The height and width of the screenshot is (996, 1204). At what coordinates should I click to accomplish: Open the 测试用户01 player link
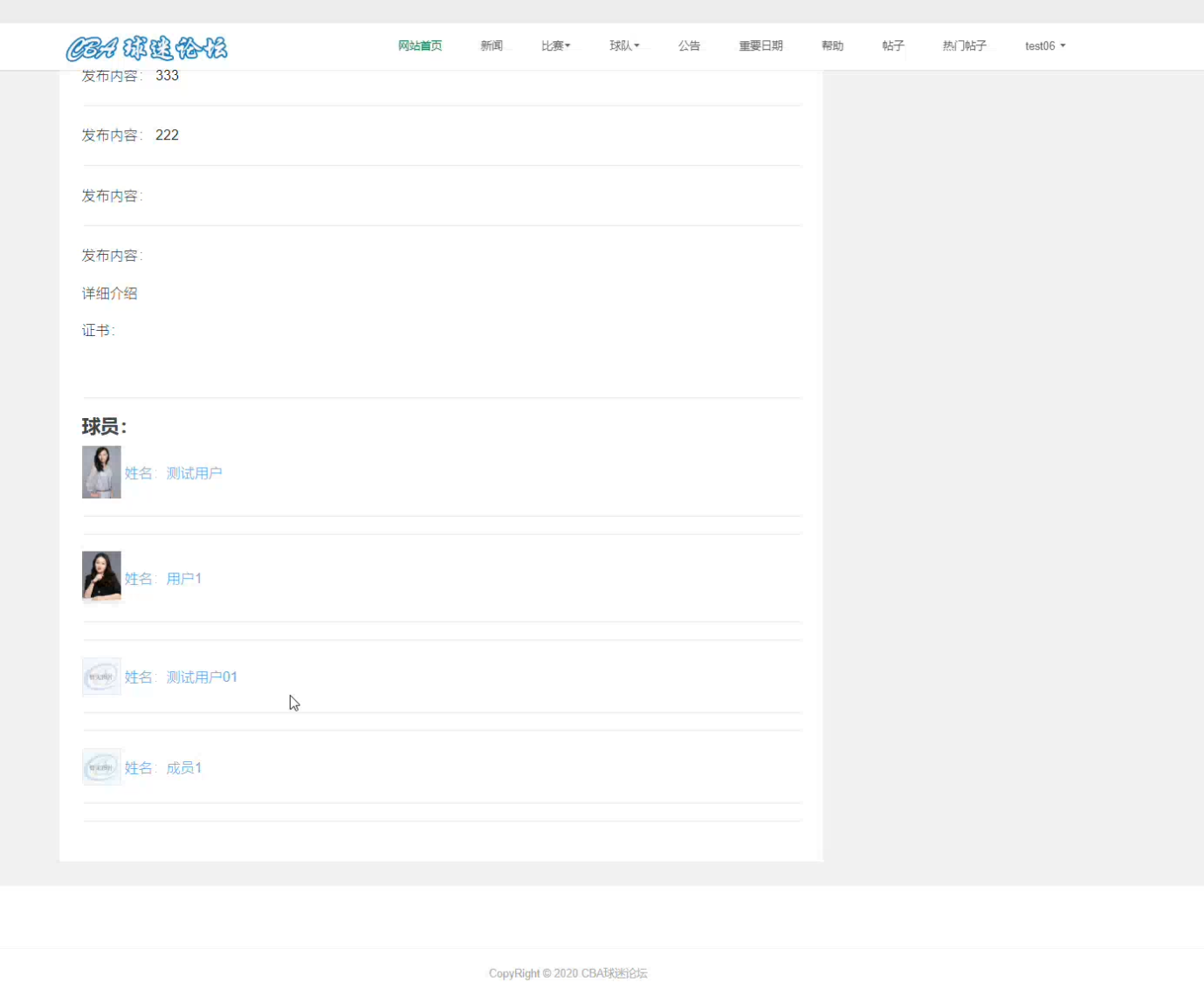pos(202,676)
